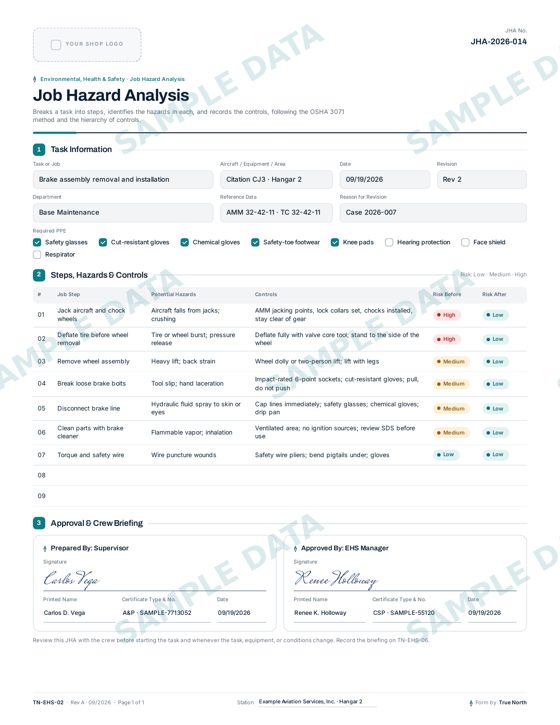Click form ID TN-EHS-02 in footer
Screen dimensions: 560x725
click(48, 702)
